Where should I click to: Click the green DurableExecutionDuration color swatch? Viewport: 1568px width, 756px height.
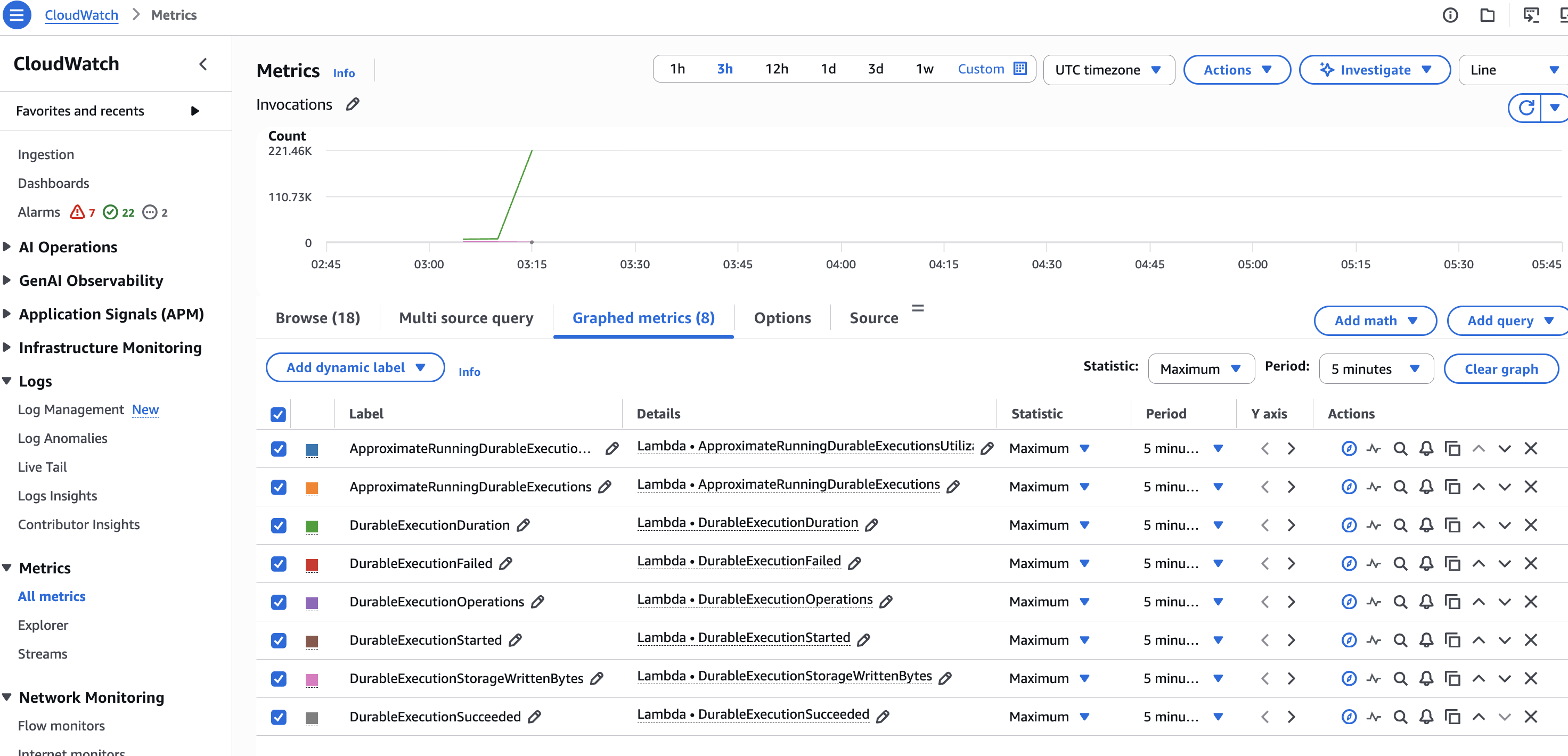pos(311,525)
